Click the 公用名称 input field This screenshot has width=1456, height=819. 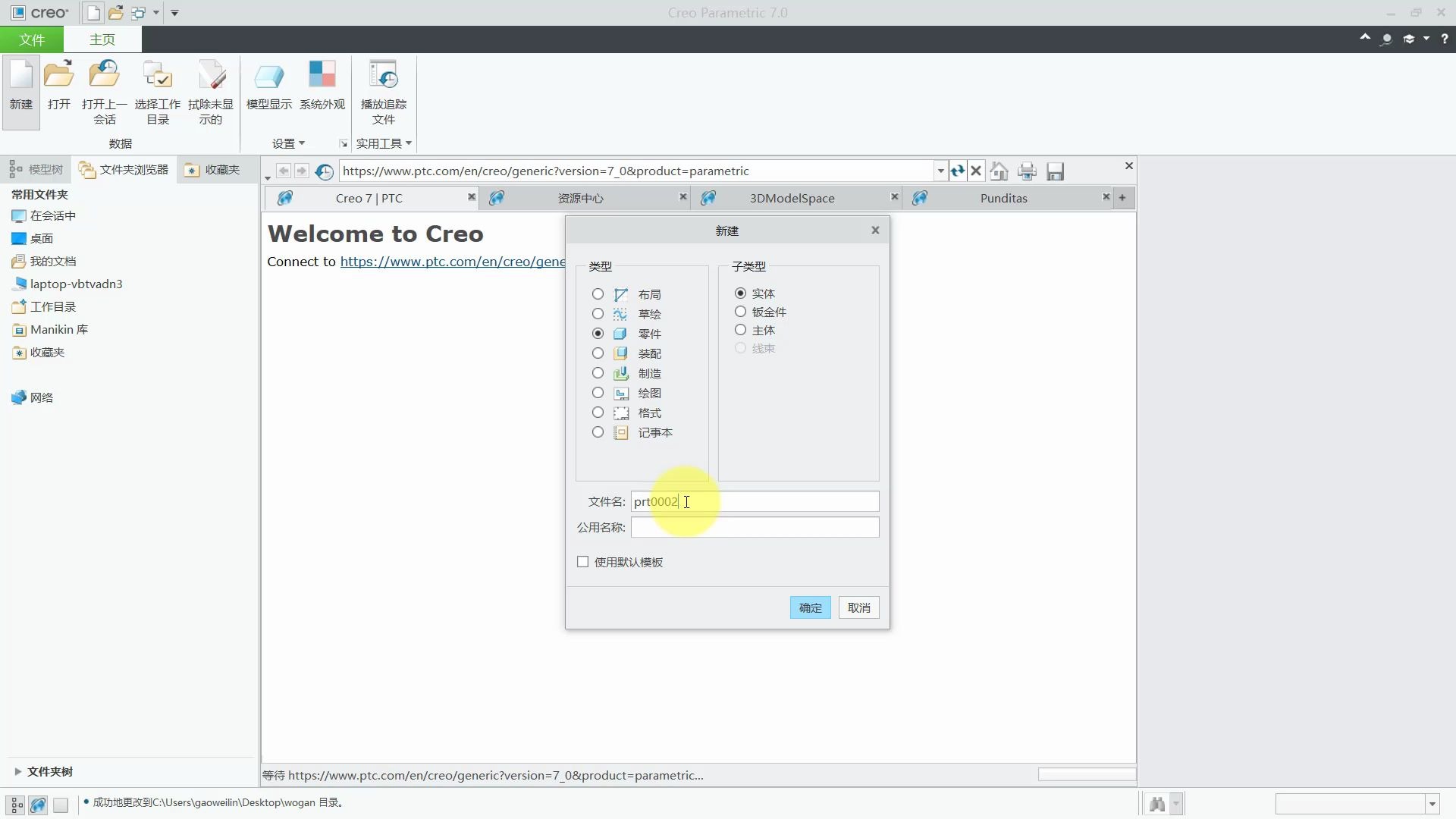coord(755,527)
